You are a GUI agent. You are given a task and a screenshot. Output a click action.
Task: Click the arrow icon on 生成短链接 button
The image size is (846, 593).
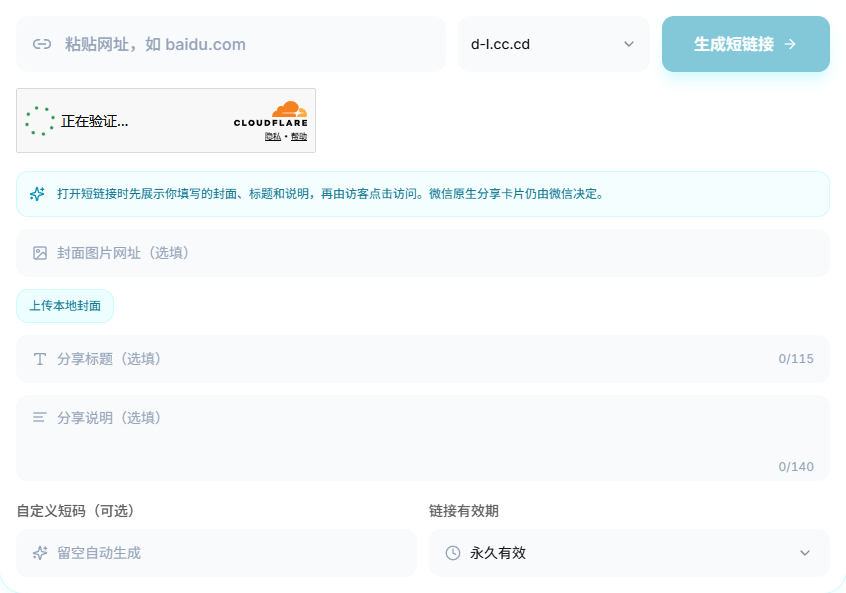(790, 44)
